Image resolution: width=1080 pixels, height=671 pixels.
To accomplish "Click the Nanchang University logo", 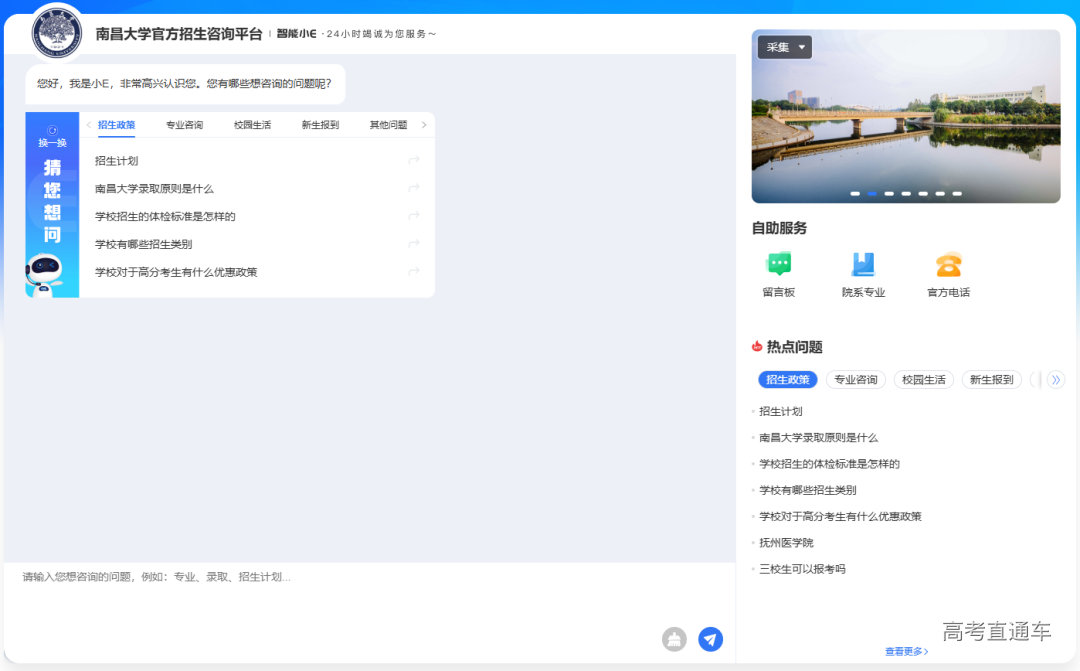I will tap(58, 32).
